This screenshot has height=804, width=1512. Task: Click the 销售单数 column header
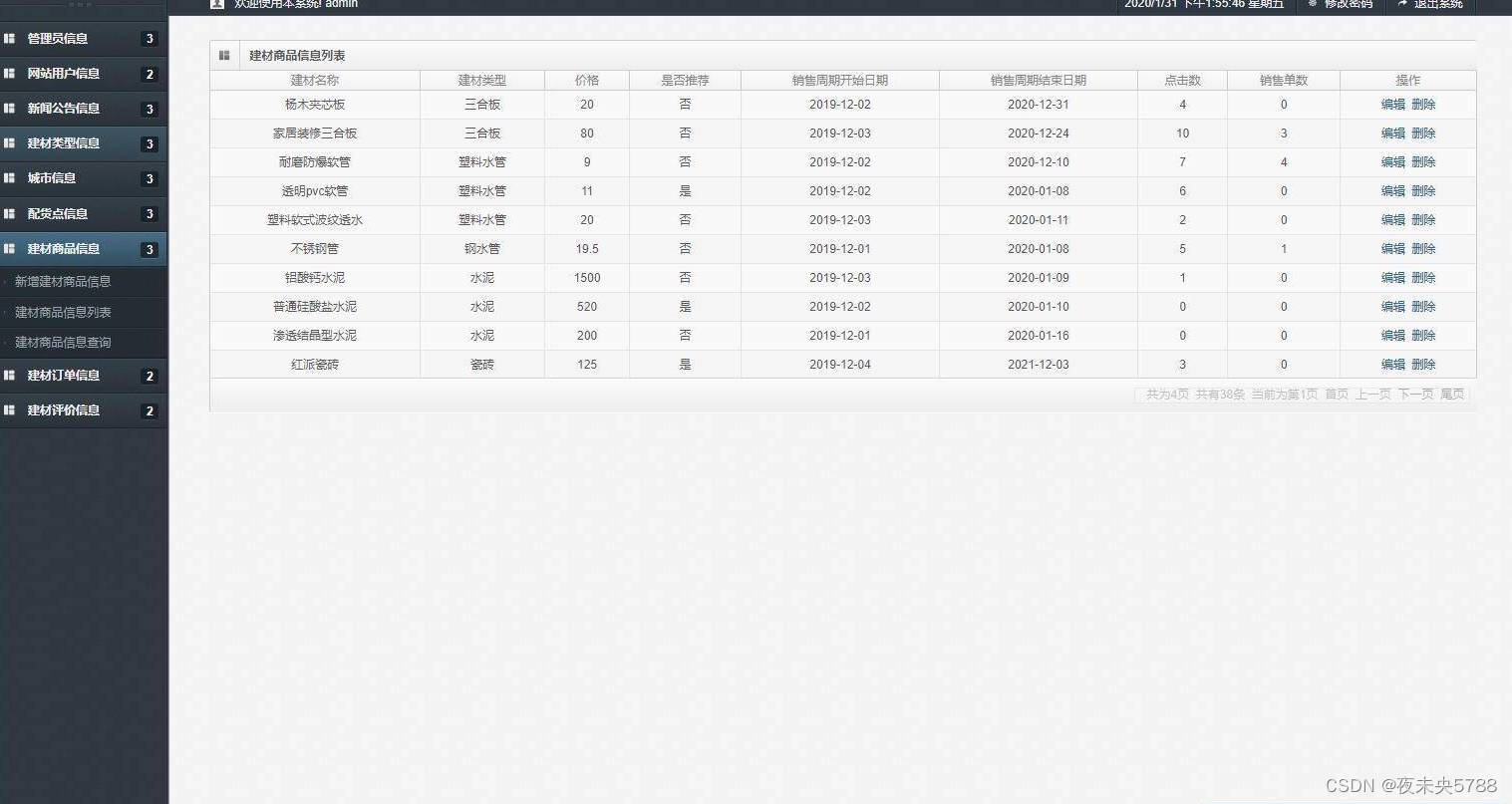click(x=1284, y=81)
